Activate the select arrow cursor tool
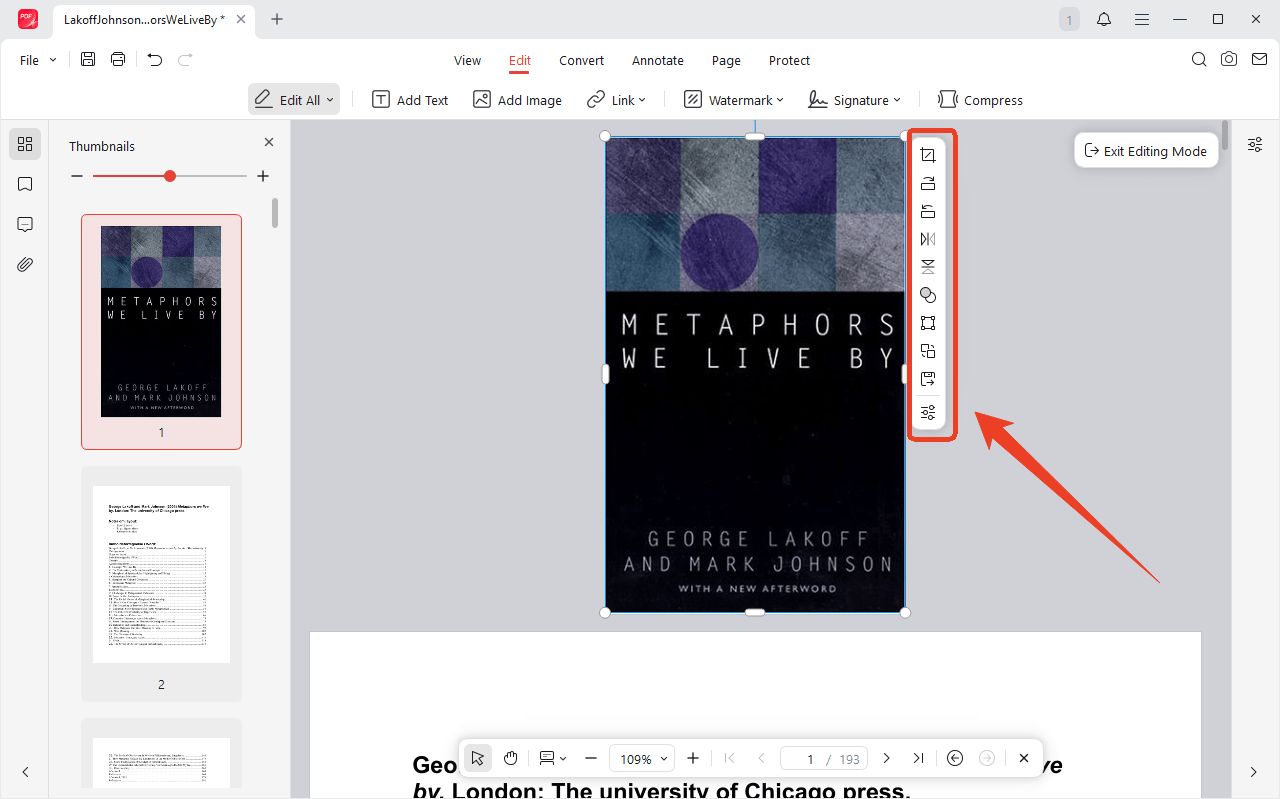Screen dimensions: 1280x799 [x=478, y=758]
